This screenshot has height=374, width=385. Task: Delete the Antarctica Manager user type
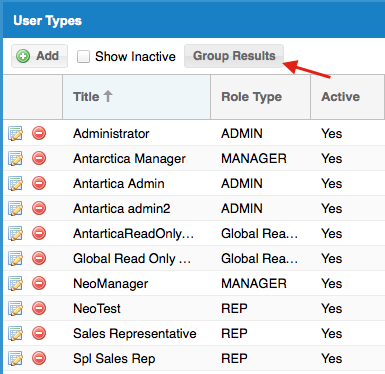(x=39, y=158)
